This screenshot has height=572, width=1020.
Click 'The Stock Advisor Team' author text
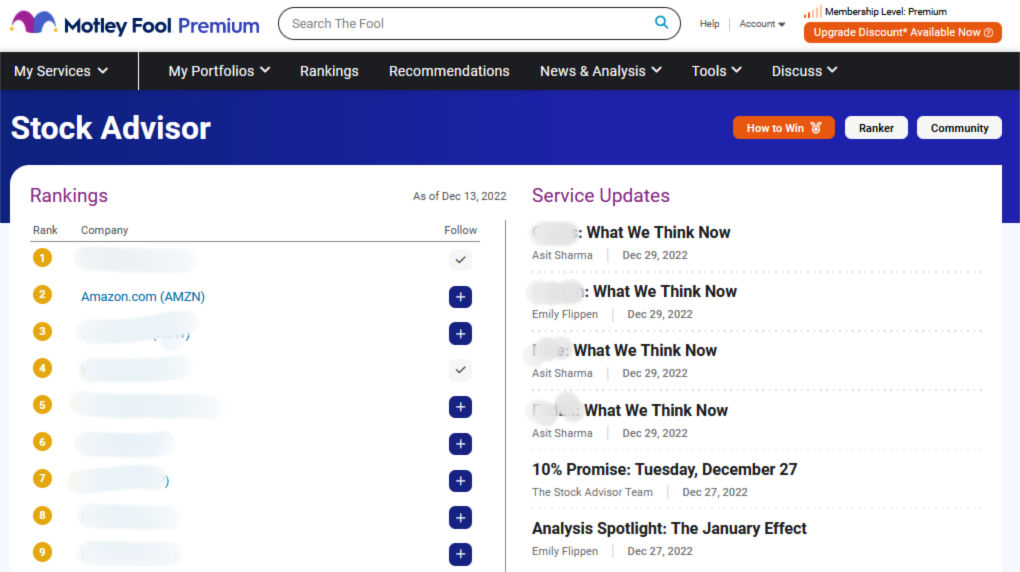[x=592, y=492]
